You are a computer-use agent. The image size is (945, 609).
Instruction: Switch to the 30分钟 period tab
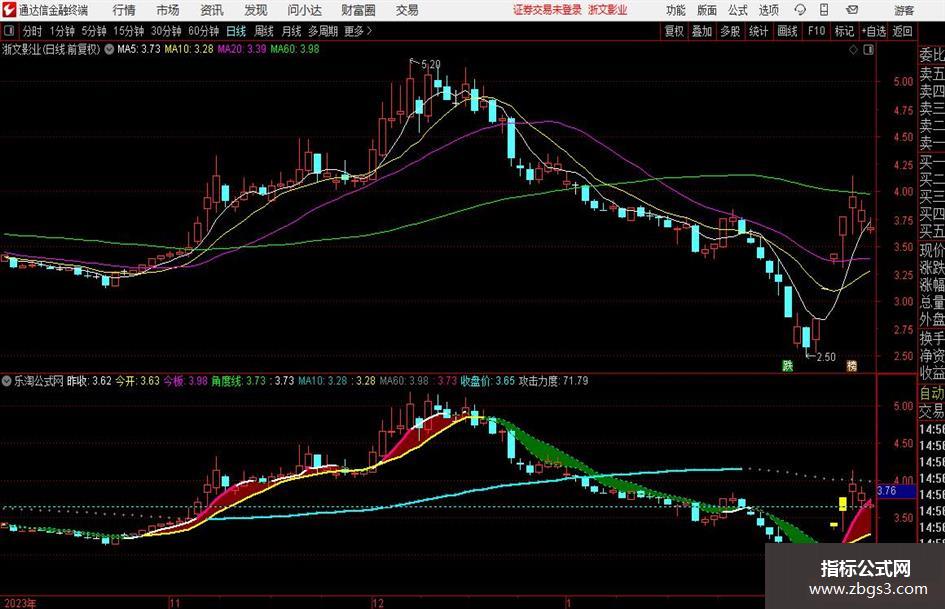coord(166,31)
